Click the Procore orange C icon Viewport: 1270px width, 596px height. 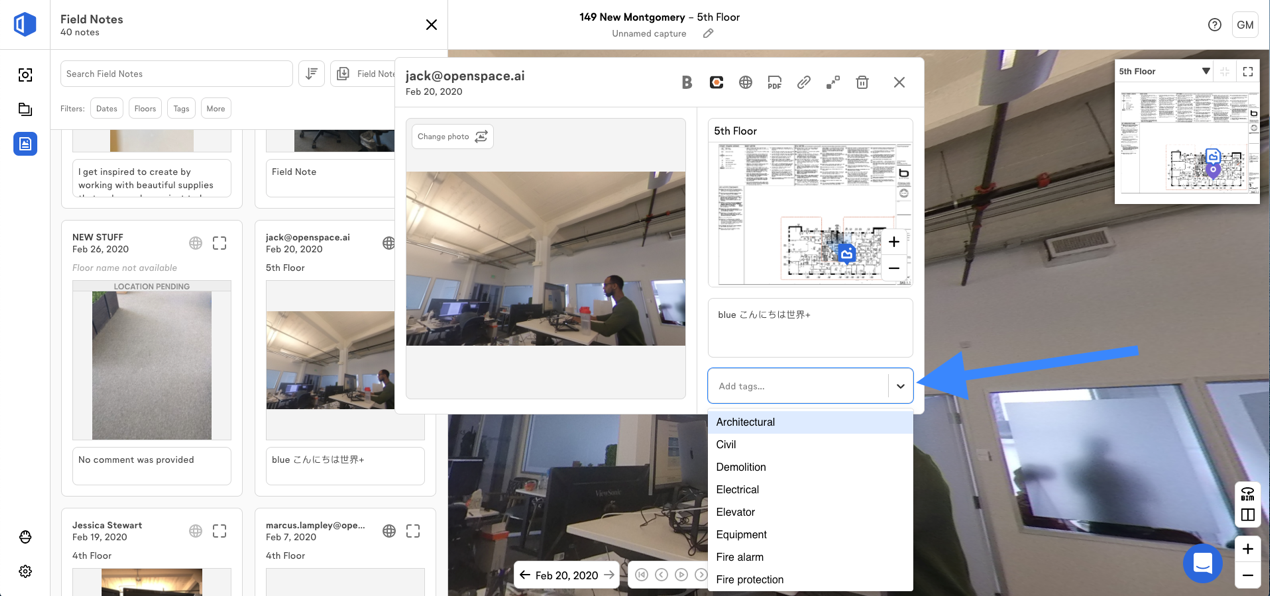[x=716, y=83]
